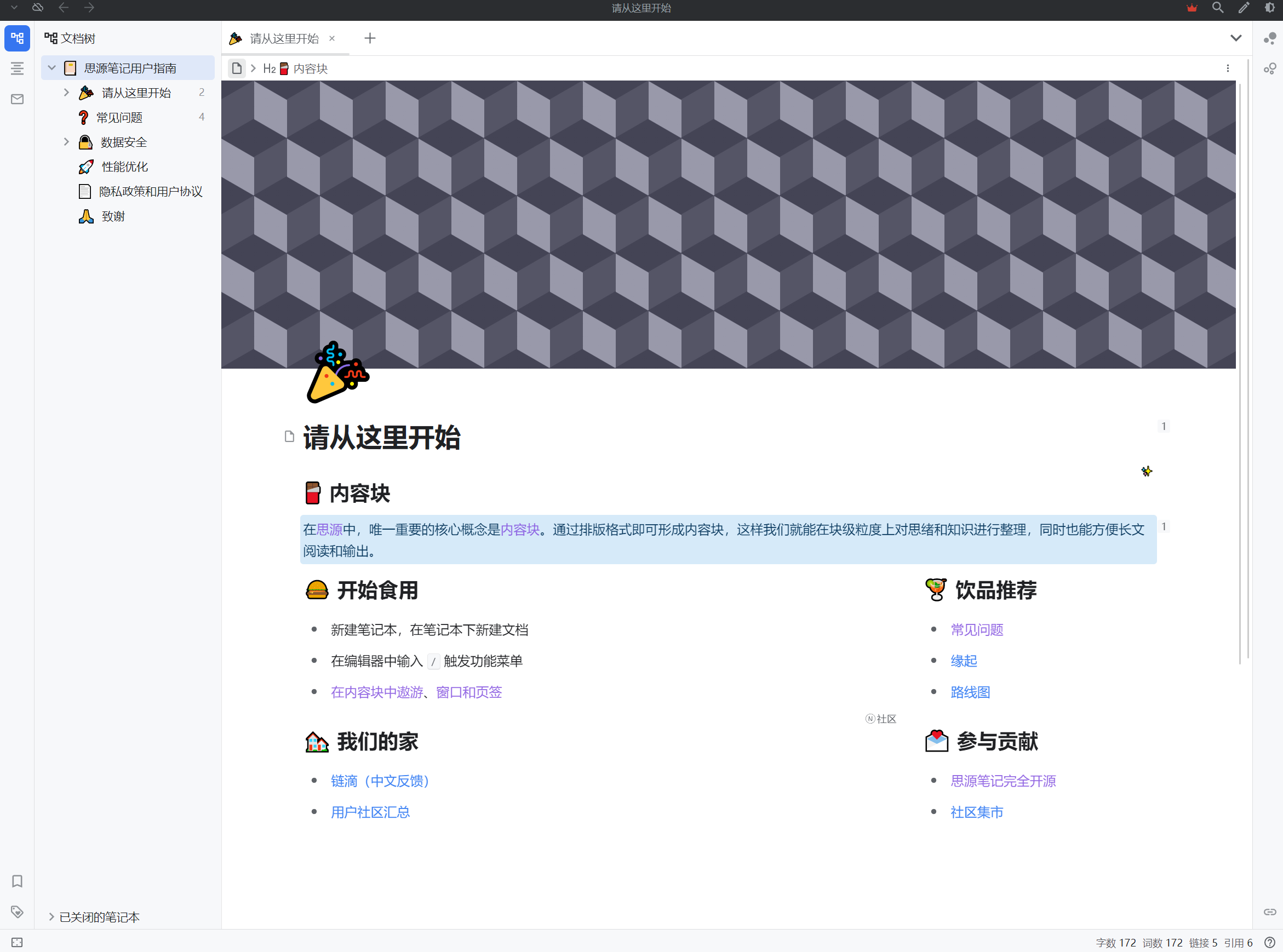Image resolution: width=1283 pixels, height=952 pixels.
Task: Expand the 数据安全 tree item
Action: (66, 142)
